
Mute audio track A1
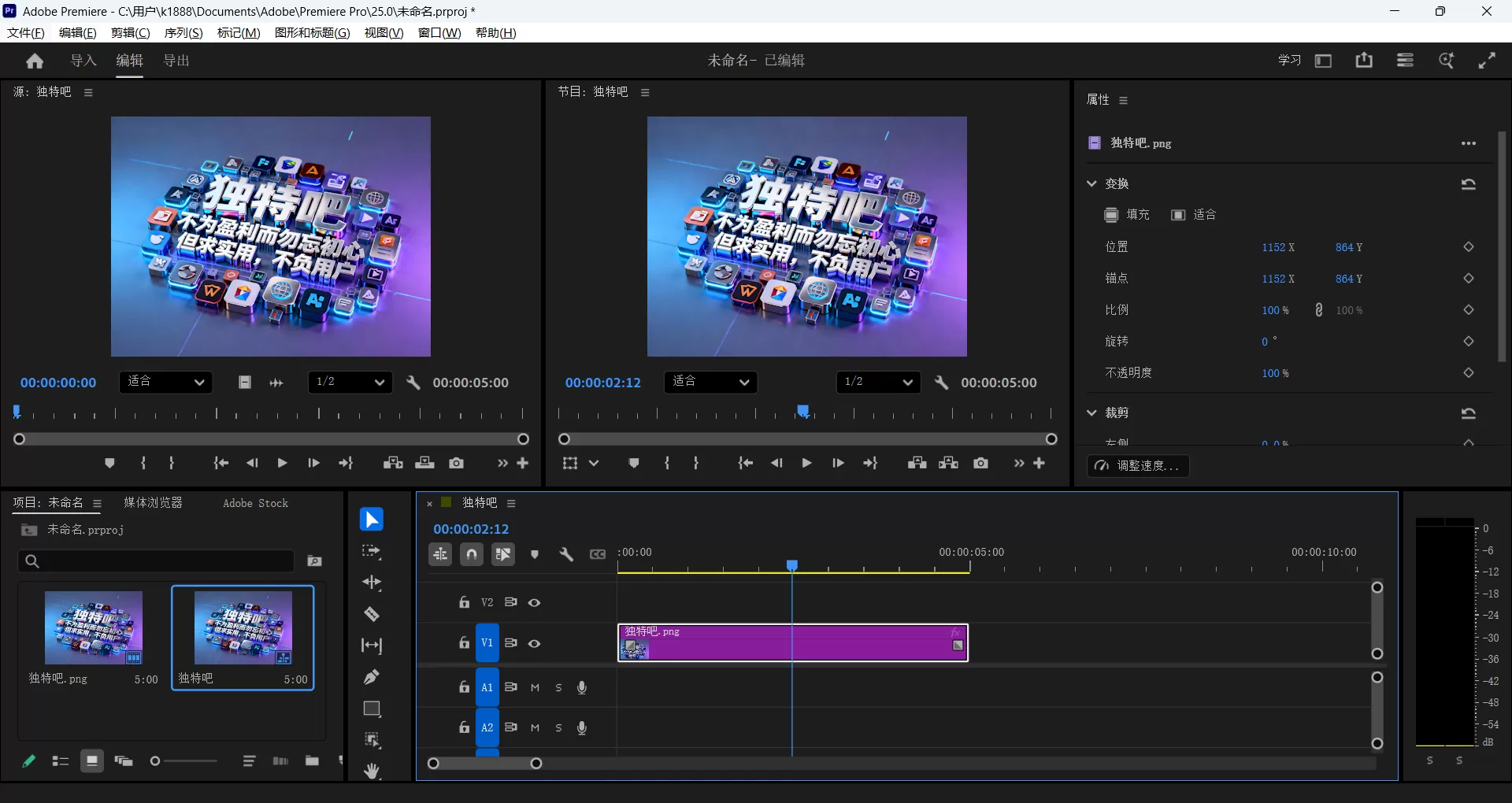[x=535, y=687]
